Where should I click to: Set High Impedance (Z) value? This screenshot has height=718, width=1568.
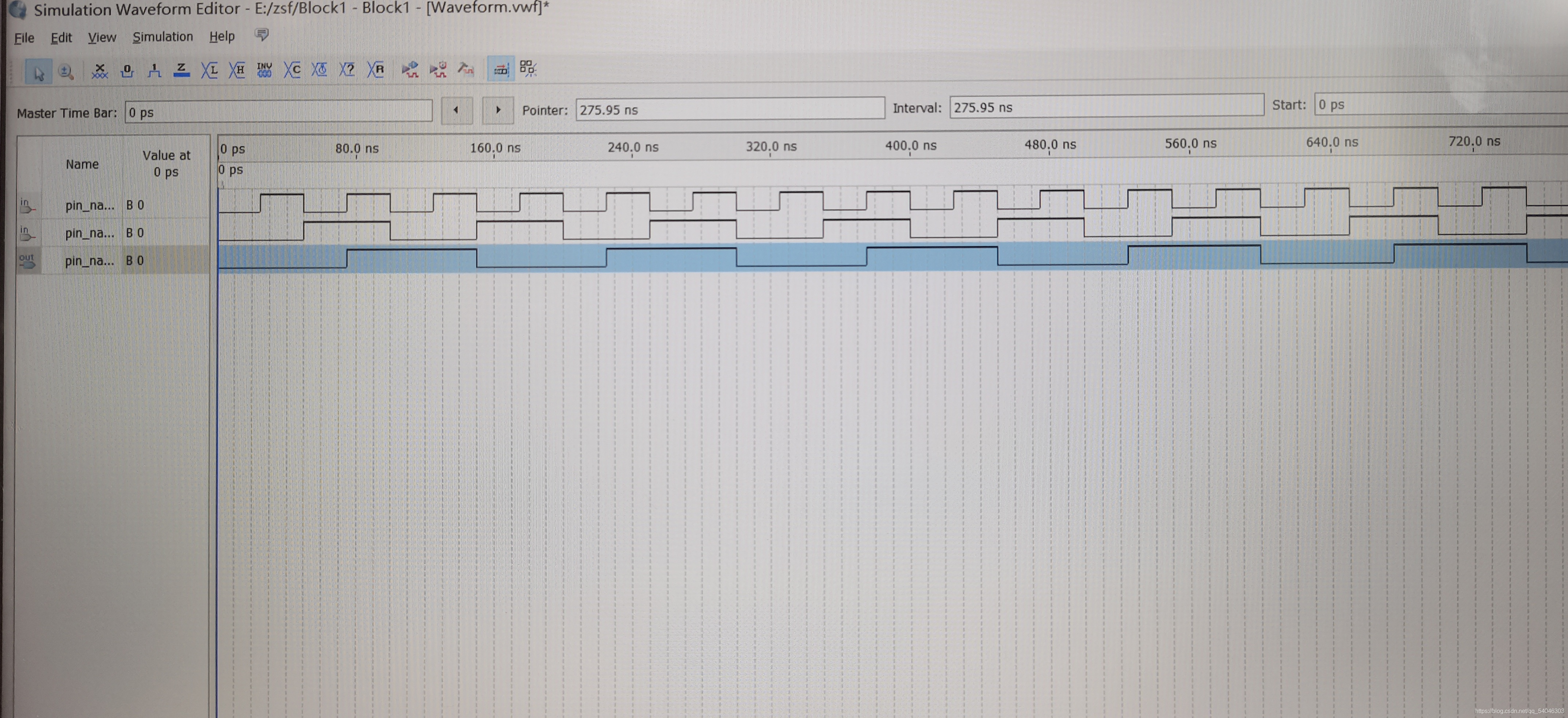pos(181,70)
